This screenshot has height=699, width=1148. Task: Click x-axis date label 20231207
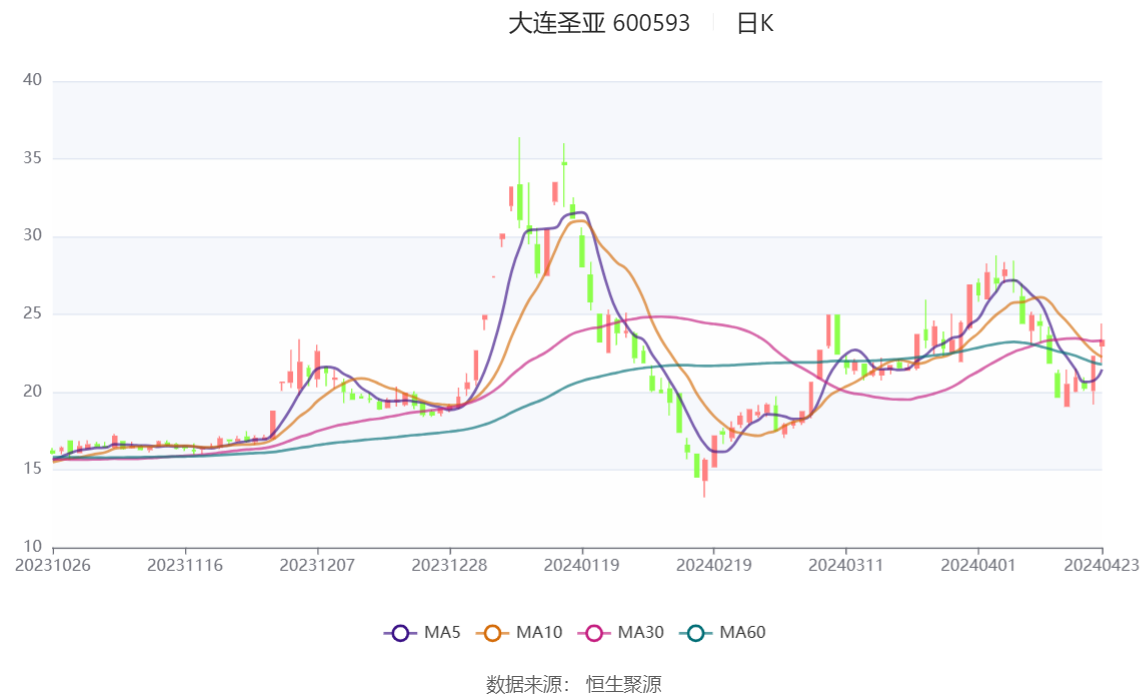point(317,565)
